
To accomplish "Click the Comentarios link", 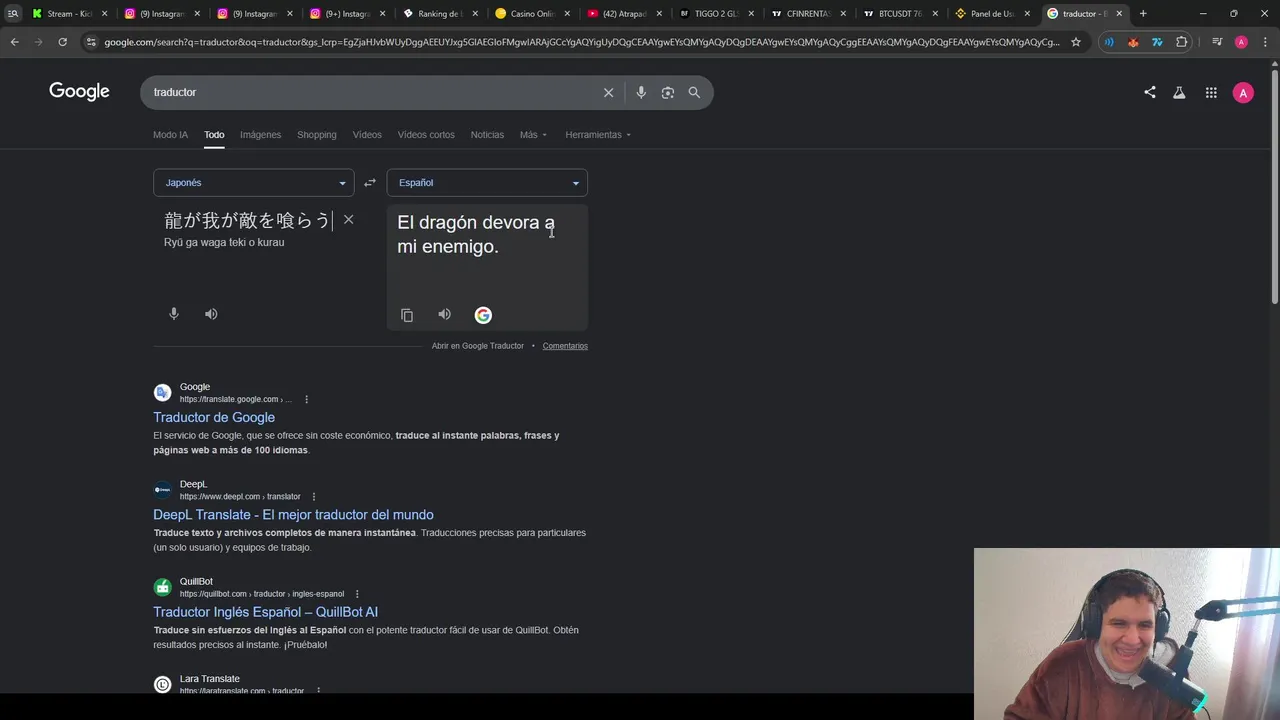I will click(565, 346).
